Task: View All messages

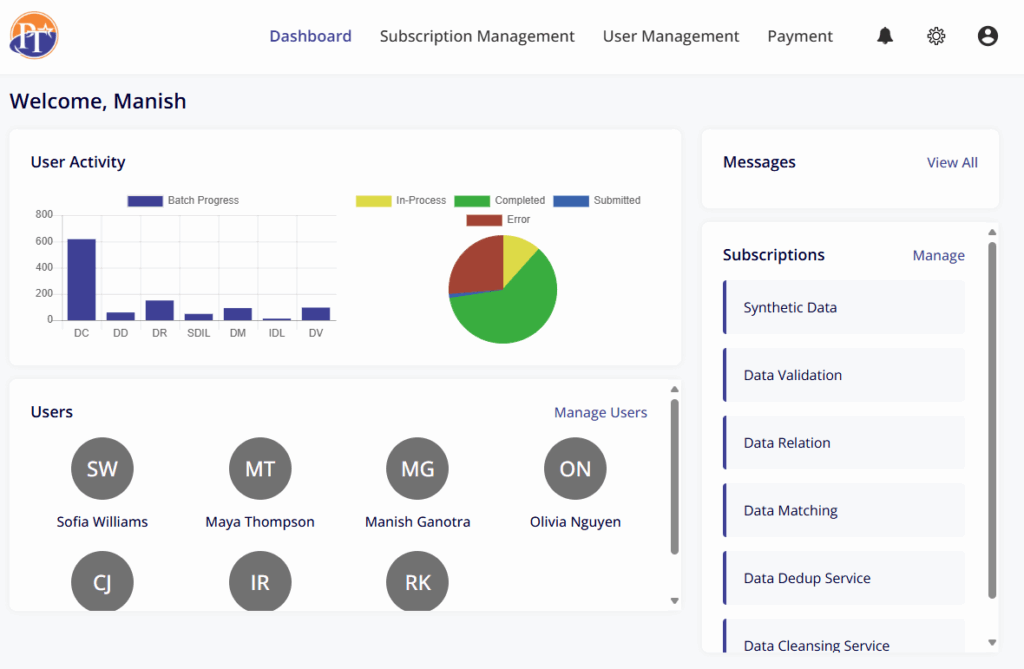Action: (952, 162)
